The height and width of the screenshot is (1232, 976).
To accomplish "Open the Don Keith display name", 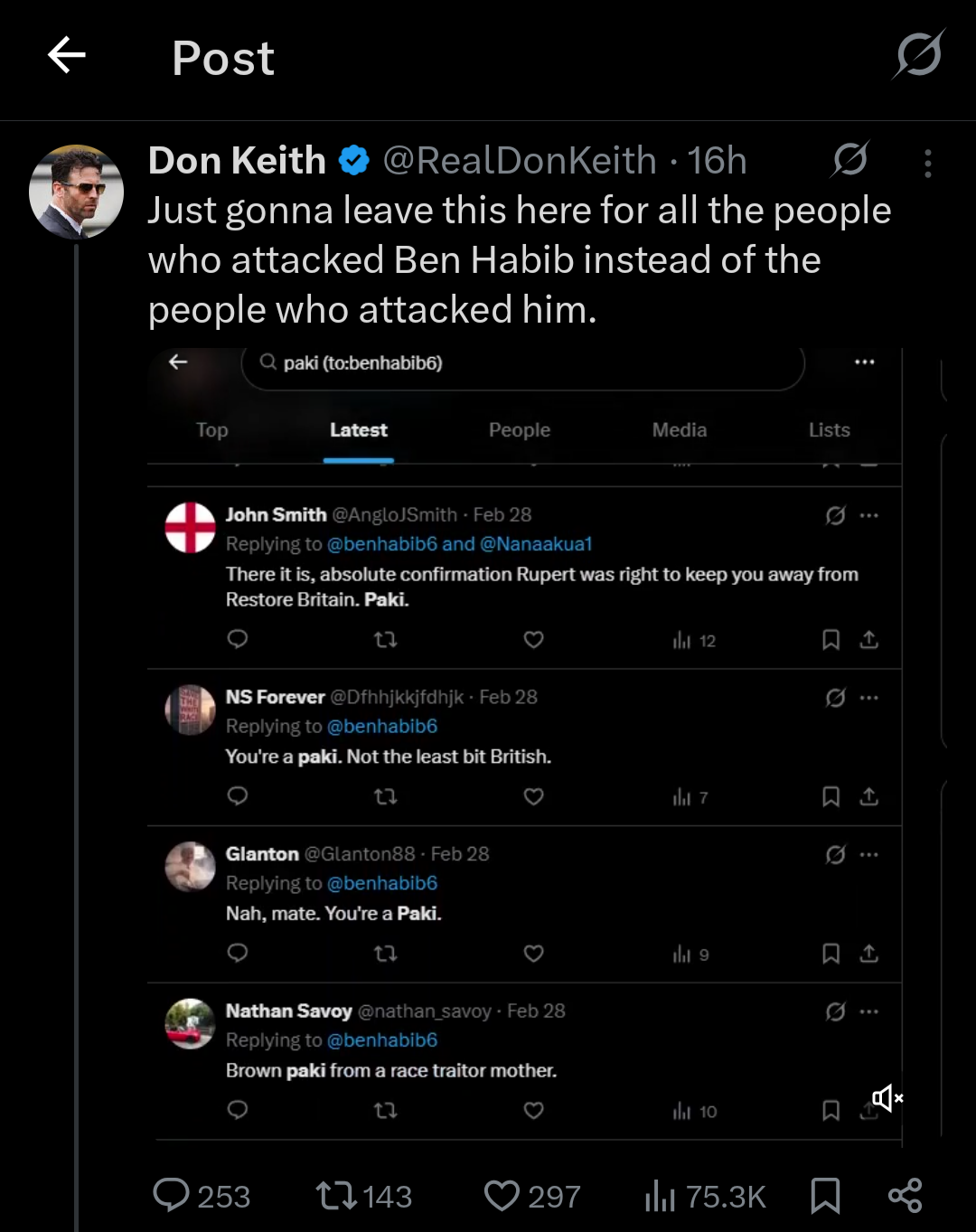I will point(237,161).
